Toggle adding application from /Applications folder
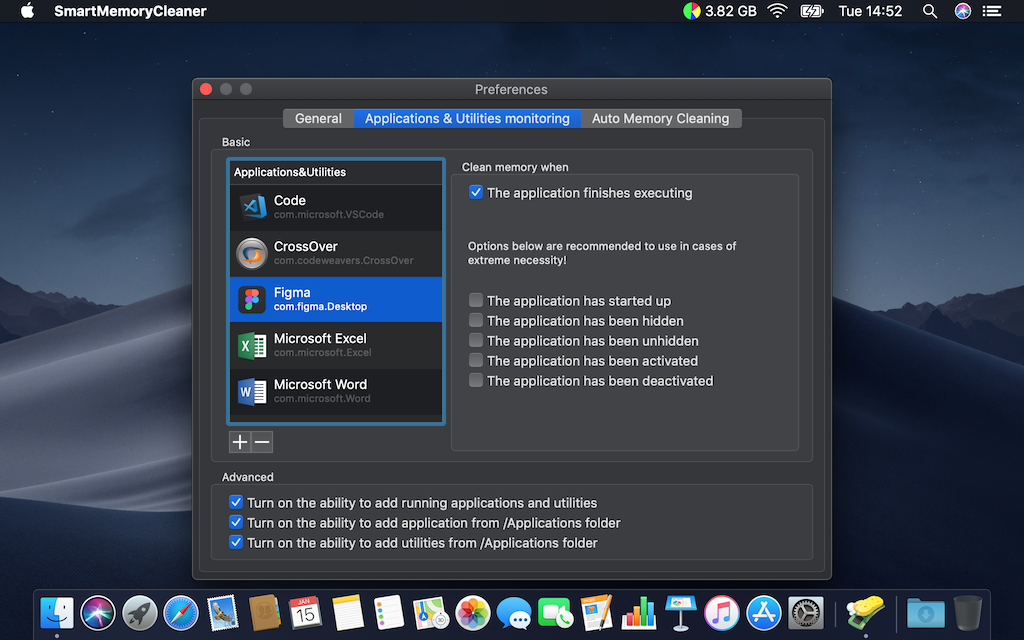This screenshot has width=1024, height=640. [x=236, y=522]
